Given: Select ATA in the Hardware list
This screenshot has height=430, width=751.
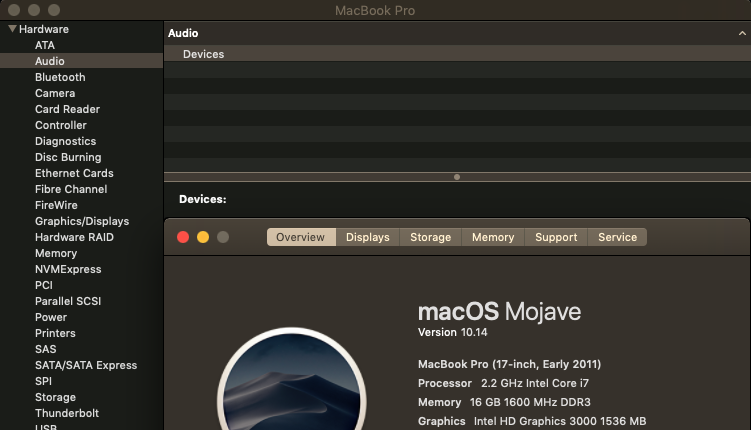Looking at the screenshot, I should click(45, 45).
